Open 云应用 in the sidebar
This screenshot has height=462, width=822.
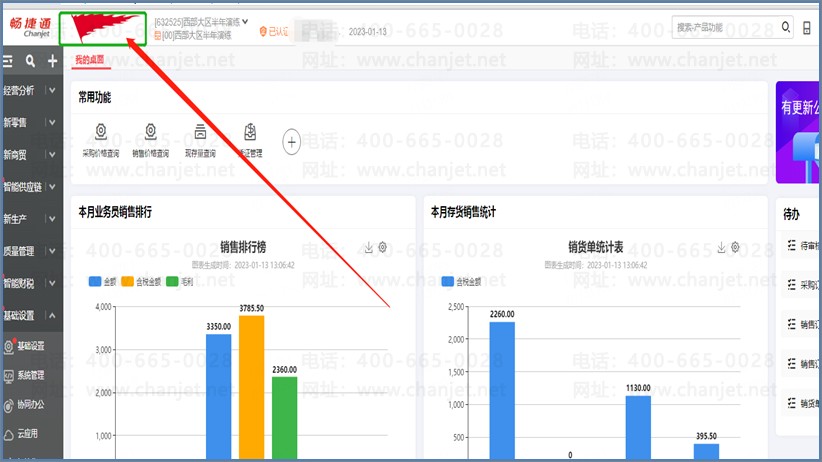click(21, 434)
